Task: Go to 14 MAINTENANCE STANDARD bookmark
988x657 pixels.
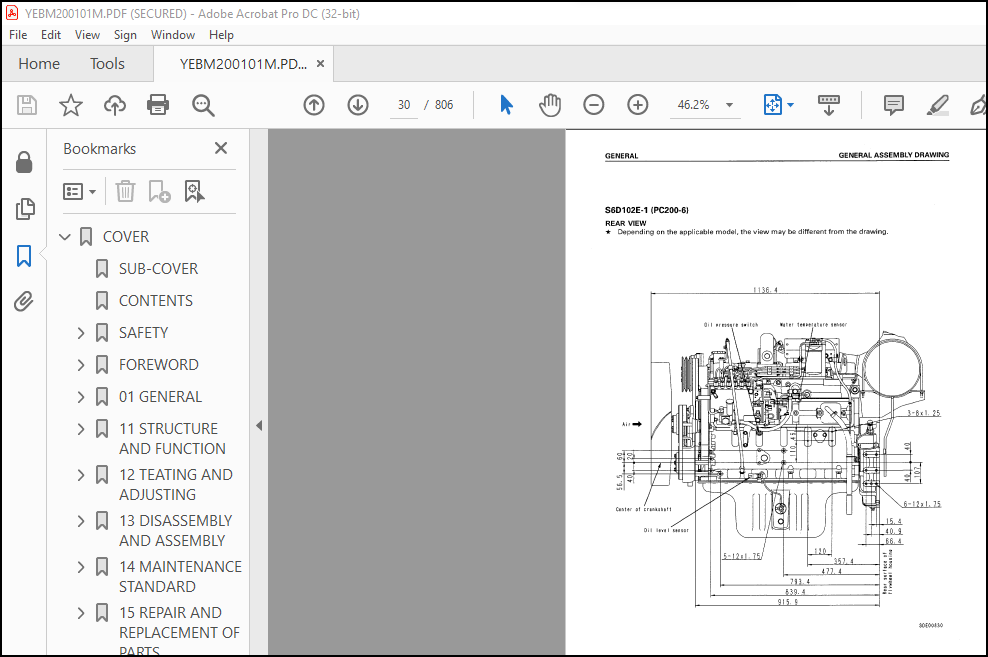Action: [180, 576]
